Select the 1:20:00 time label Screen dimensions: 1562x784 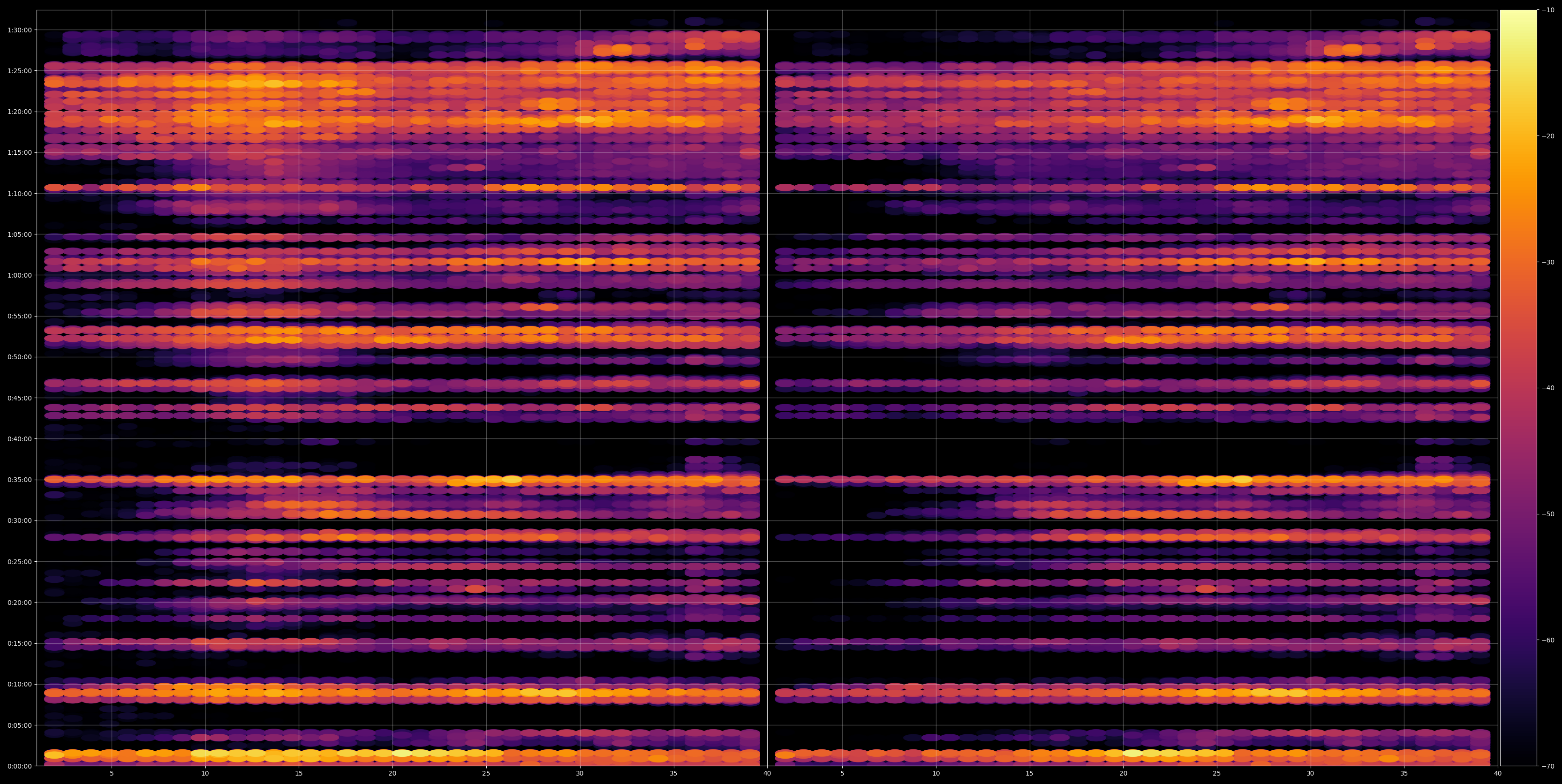(x=19, y=112)
